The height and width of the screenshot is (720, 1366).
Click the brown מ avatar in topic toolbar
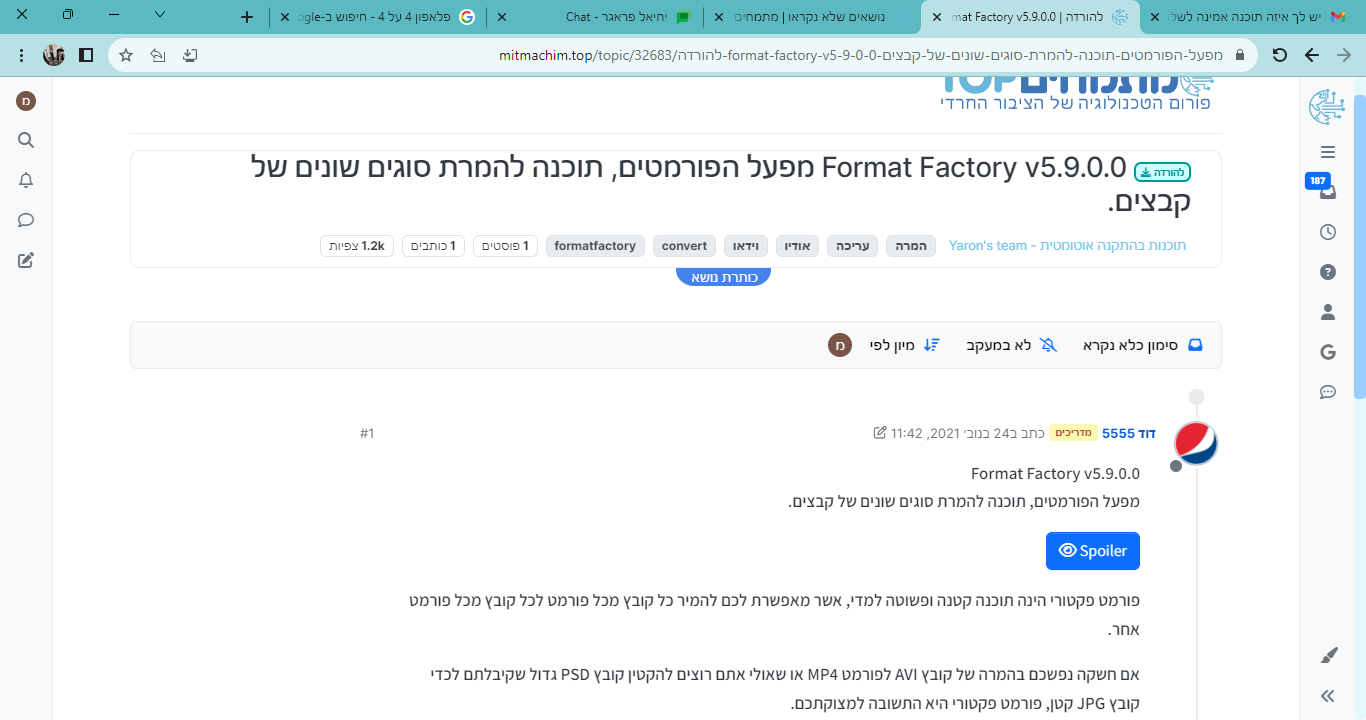point(840,345)
